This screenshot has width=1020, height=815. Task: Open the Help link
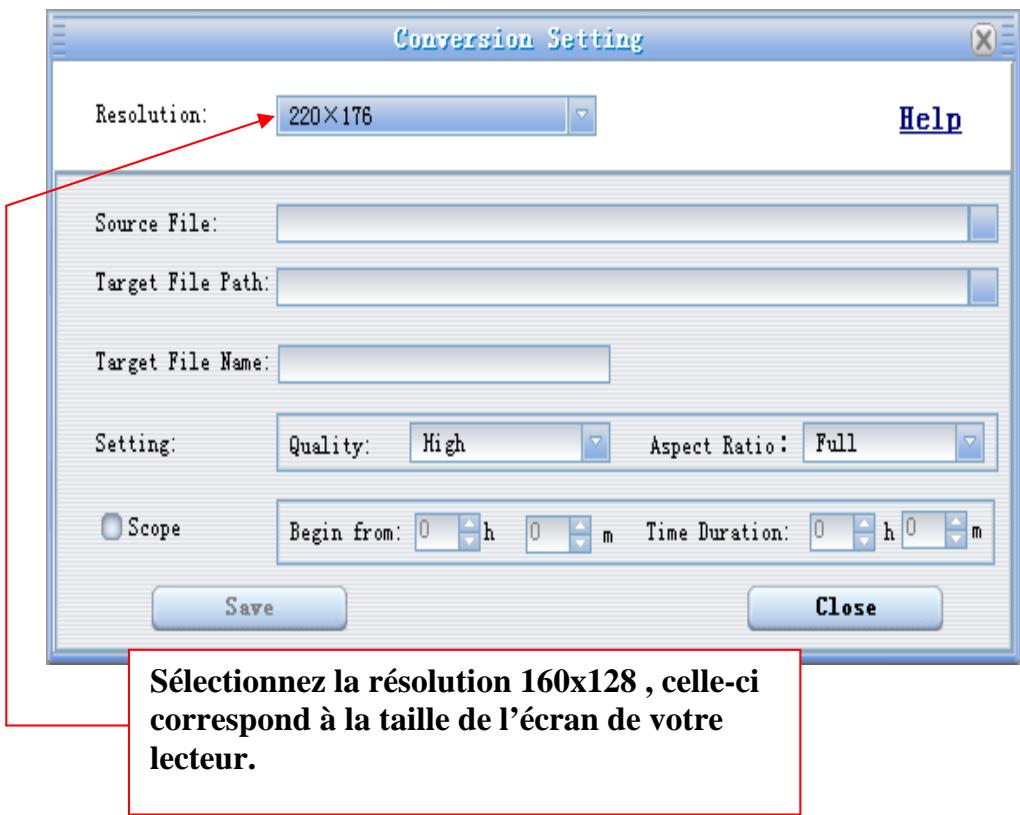pyautogui.click(x=930, y=120)
